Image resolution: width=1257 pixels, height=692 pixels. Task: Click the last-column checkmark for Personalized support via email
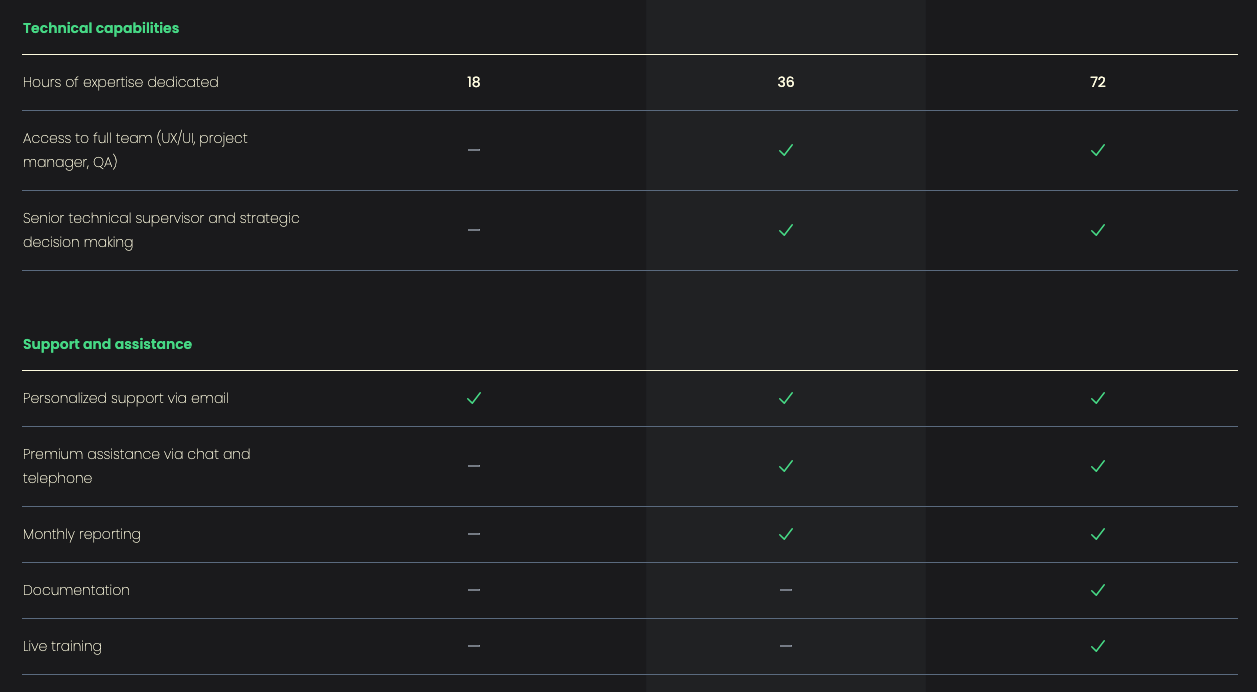pos(1098,398)
